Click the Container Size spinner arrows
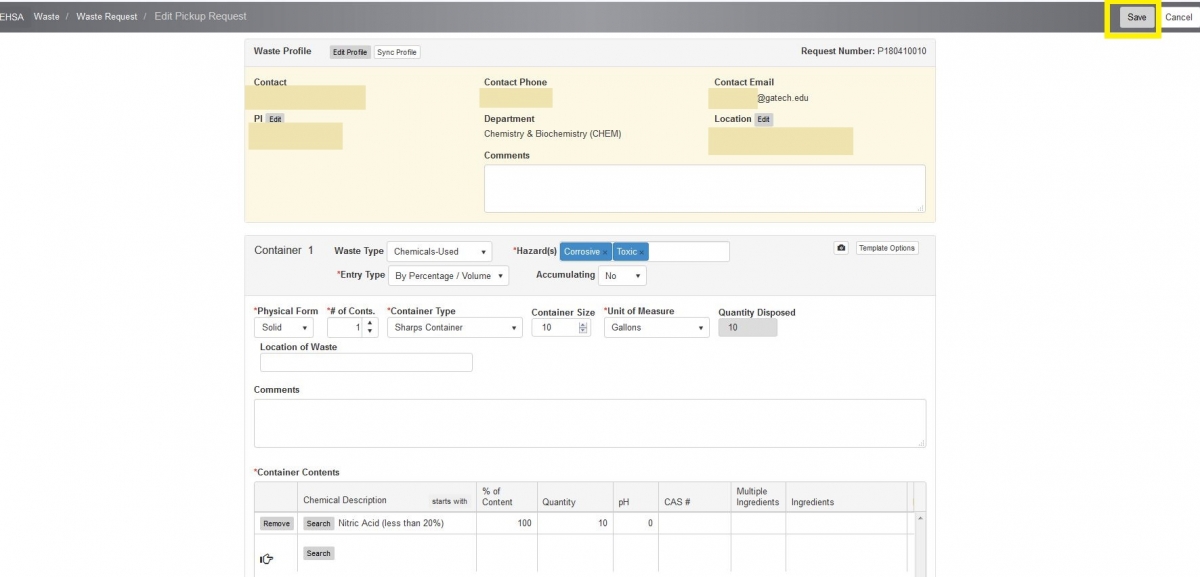The height and width of the screenshot is (577, 1200). coord(584,328)
